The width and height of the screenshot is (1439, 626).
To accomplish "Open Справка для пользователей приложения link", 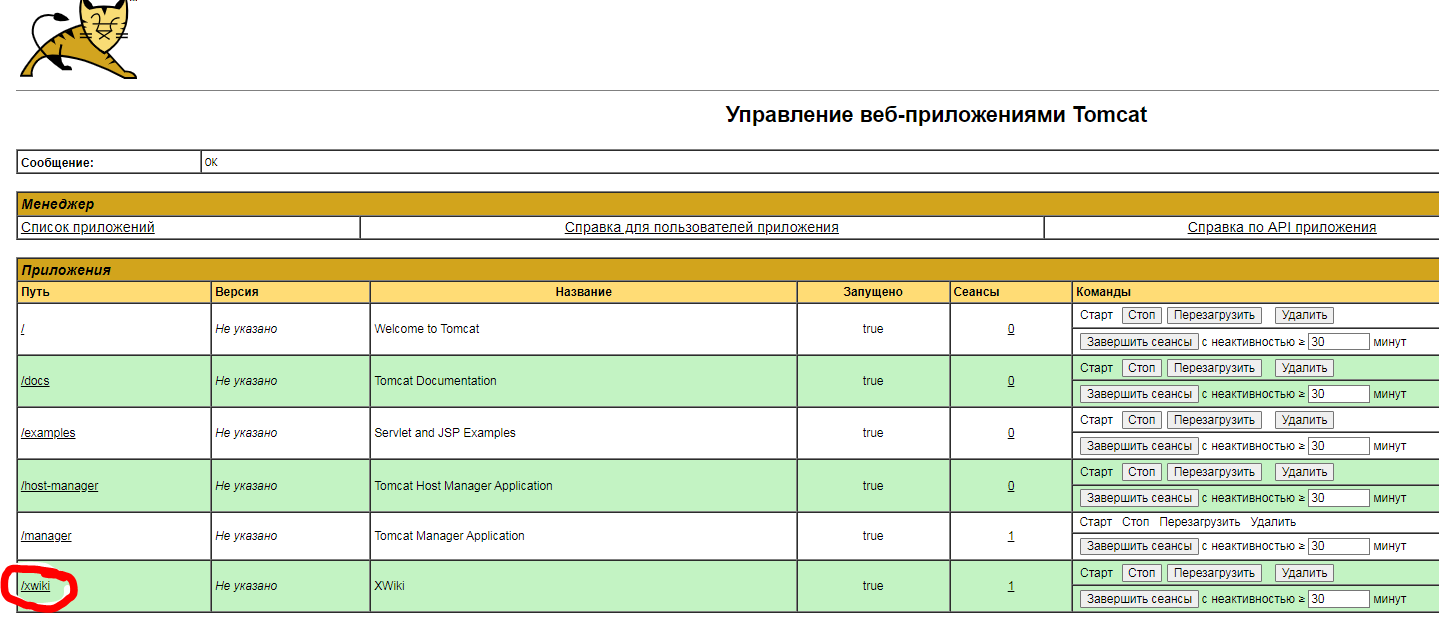I will tap(701, 227).
